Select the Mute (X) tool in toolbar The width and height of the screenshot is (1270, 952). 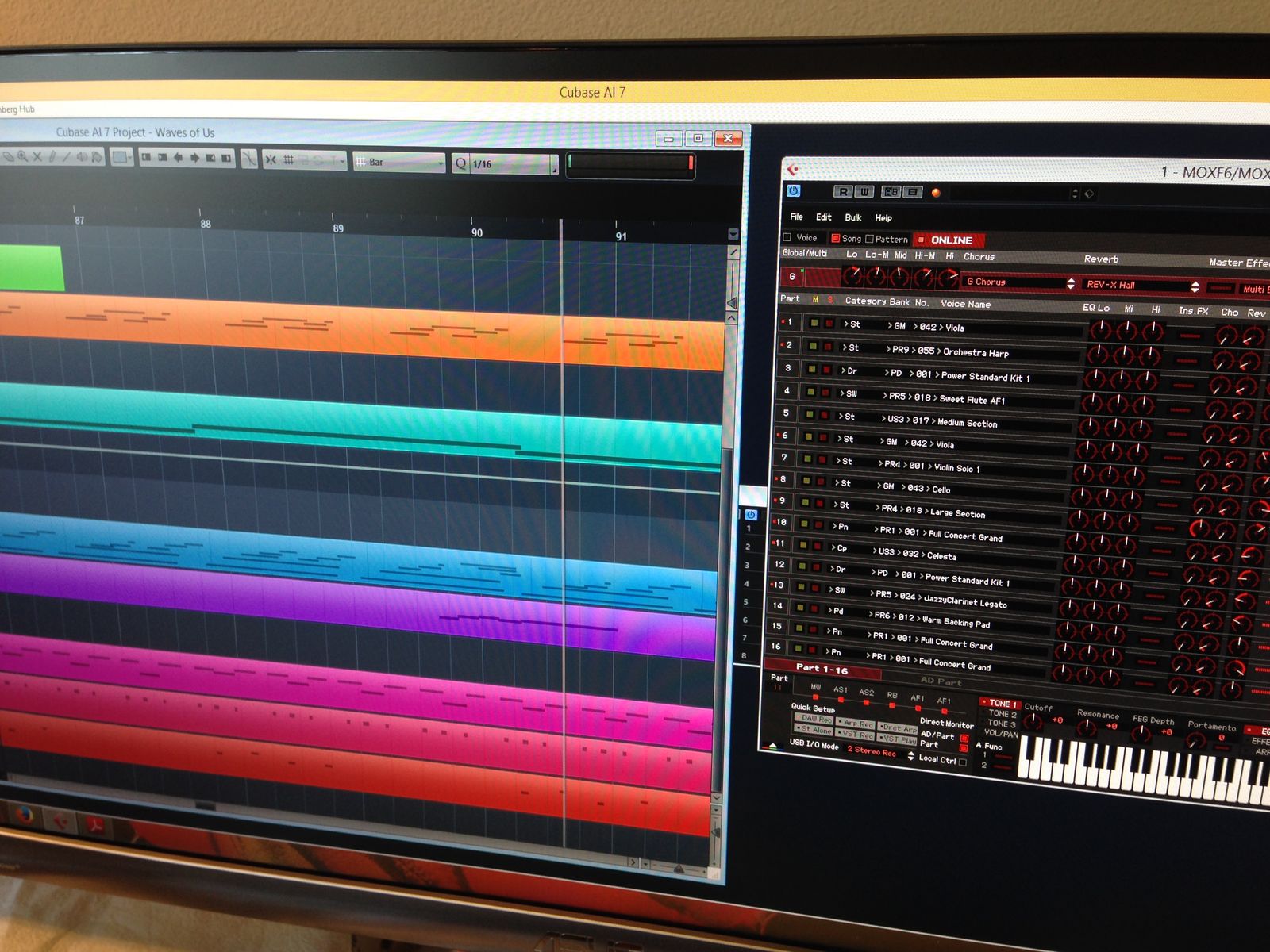click(x=37, y=156)
